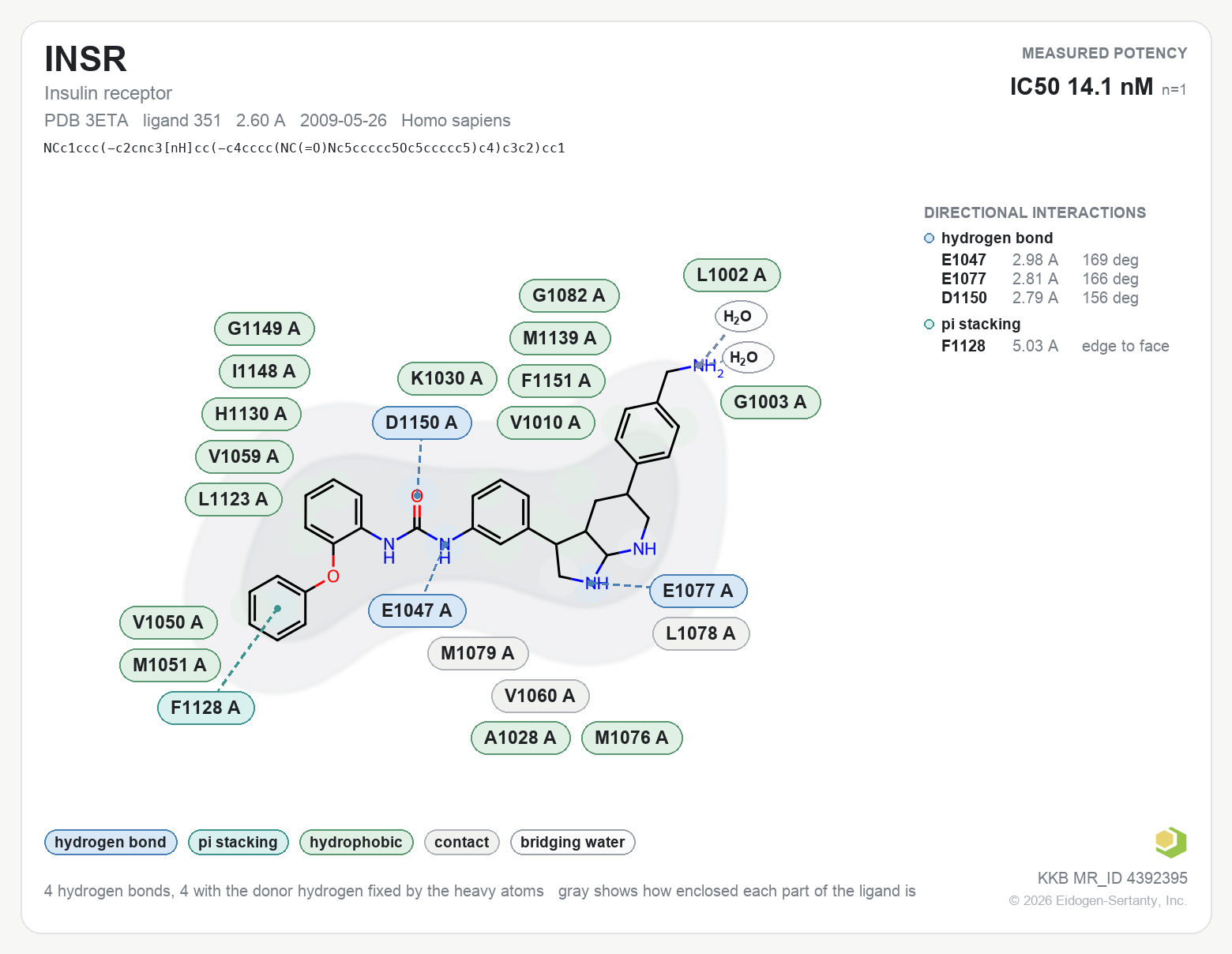Click residue label F1151 A
Image resolution: width=1232 pixels, height=954 pixels.
pos(557,381)
